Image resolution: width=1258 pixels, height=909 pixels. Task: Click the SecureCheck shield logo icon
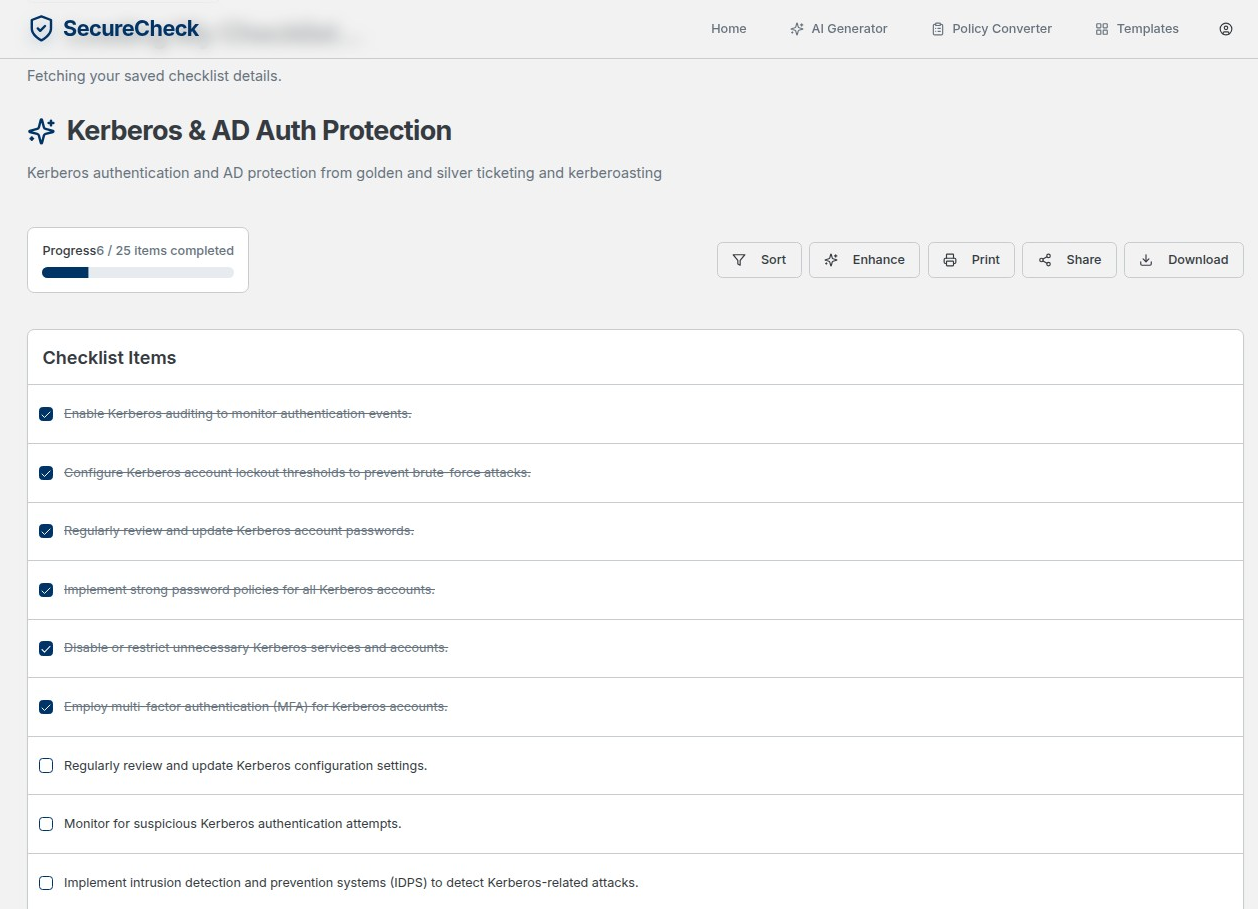(x=41, y=28)
